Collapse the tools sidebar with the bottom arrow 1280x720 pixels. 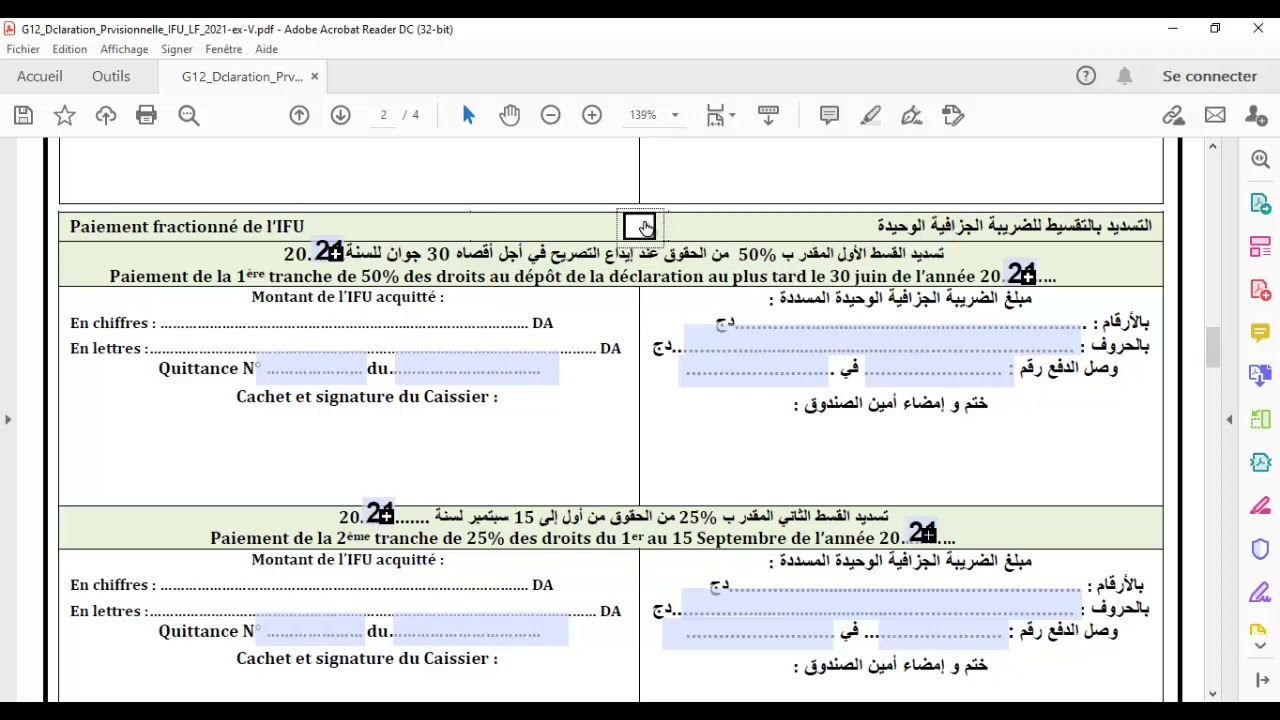pyautogui.click(x=1261, y=680)
